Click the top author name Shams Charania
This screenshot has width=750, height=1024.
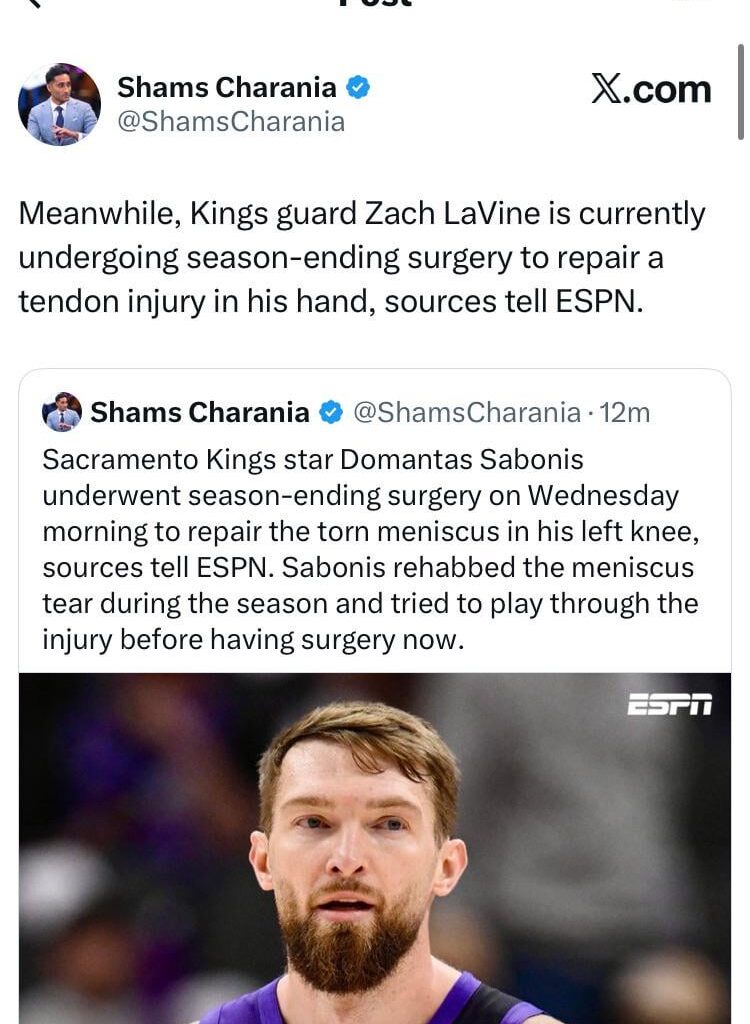coord(227,88)
